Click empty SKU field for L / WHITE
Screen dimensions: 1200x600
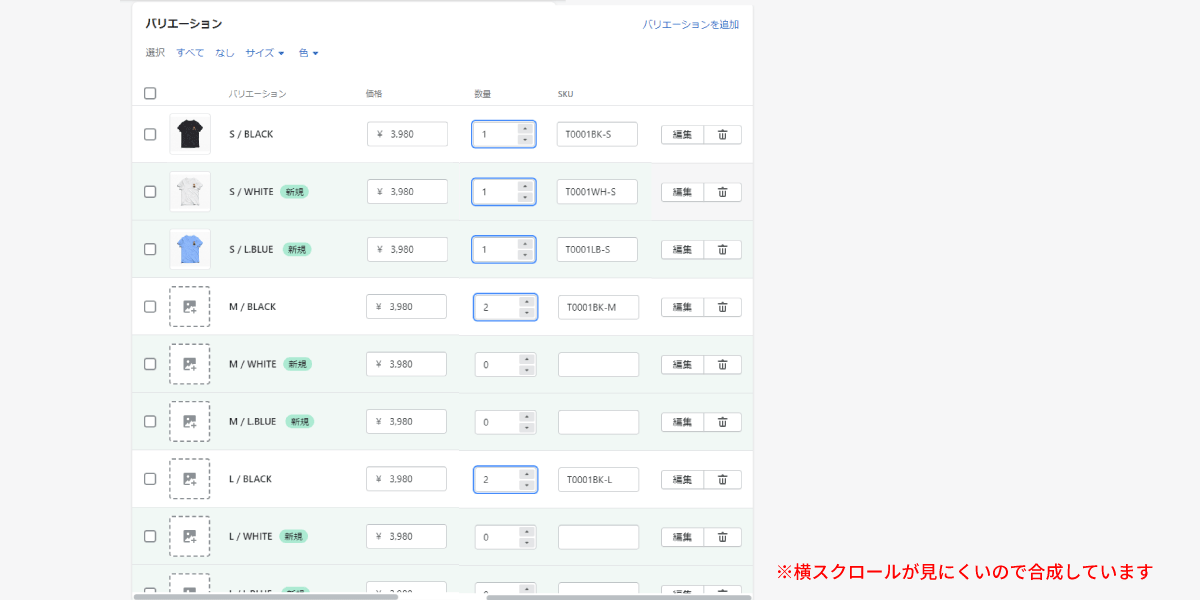pyautogui.click(x=598, y=537)
